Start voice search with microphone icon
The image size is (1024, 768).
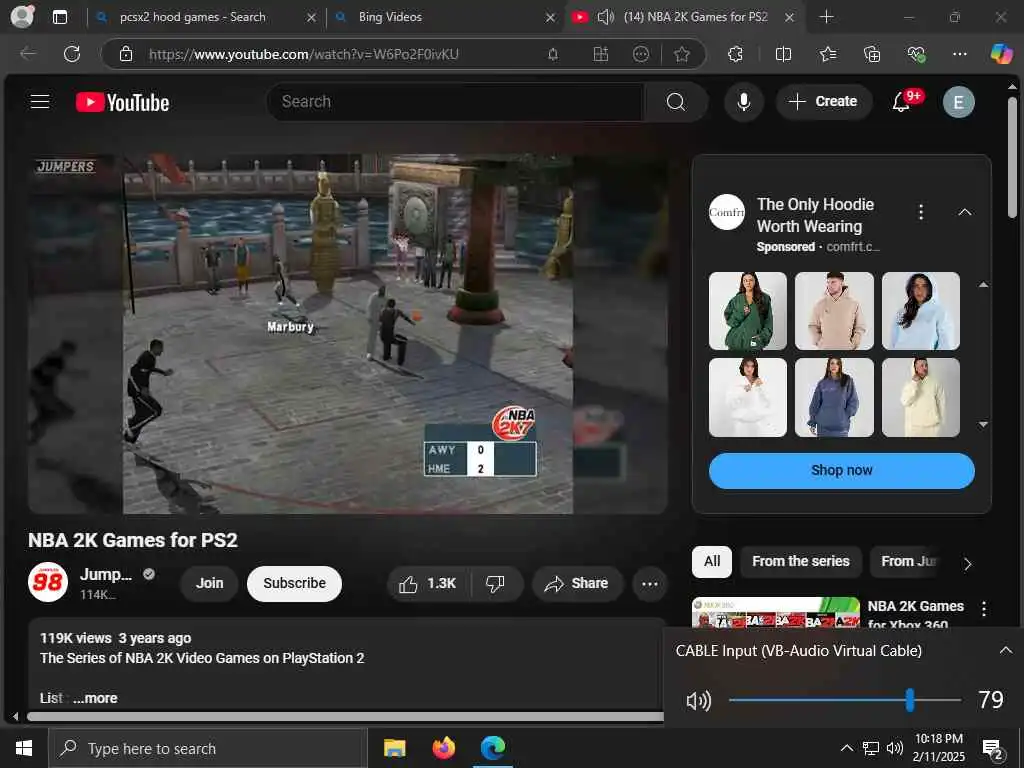tap(743, 102)
